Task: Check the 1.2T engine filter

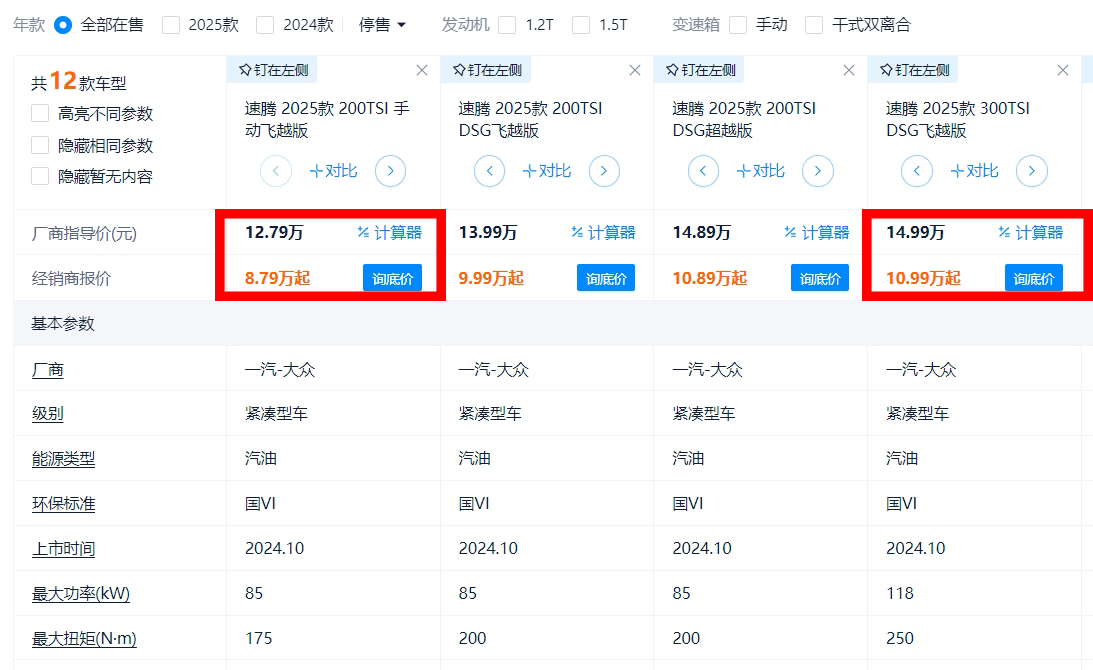Action: pyautogui.click(x=507, y=25)
